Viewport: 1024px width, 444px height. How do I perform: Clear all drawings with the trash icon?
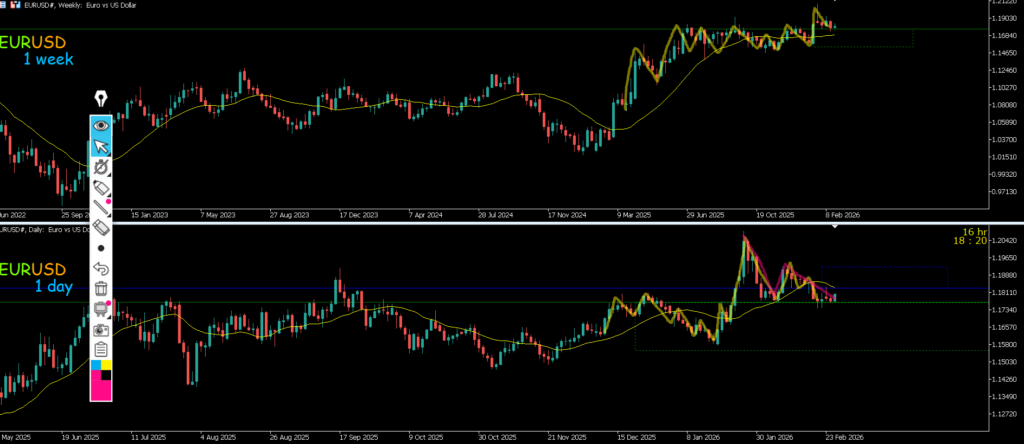(x=101, y=289)
